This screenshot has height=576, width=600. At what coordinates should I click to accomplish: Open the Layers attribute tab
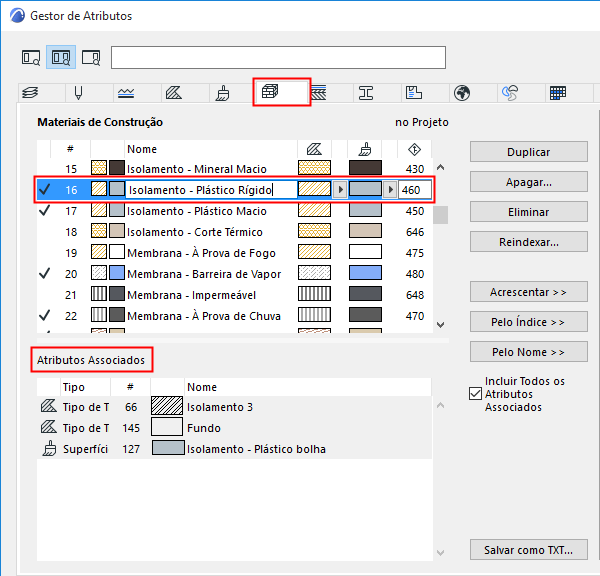point(31,93)
